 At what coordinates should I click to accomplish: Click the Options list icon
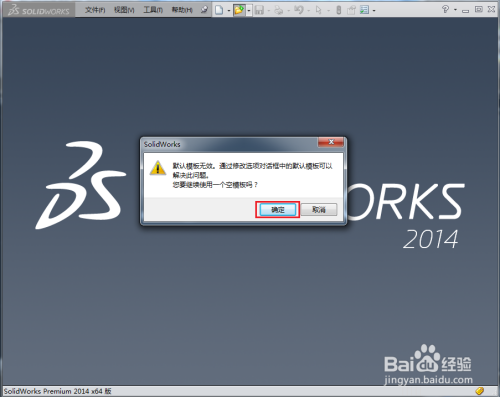pos(364,10)
